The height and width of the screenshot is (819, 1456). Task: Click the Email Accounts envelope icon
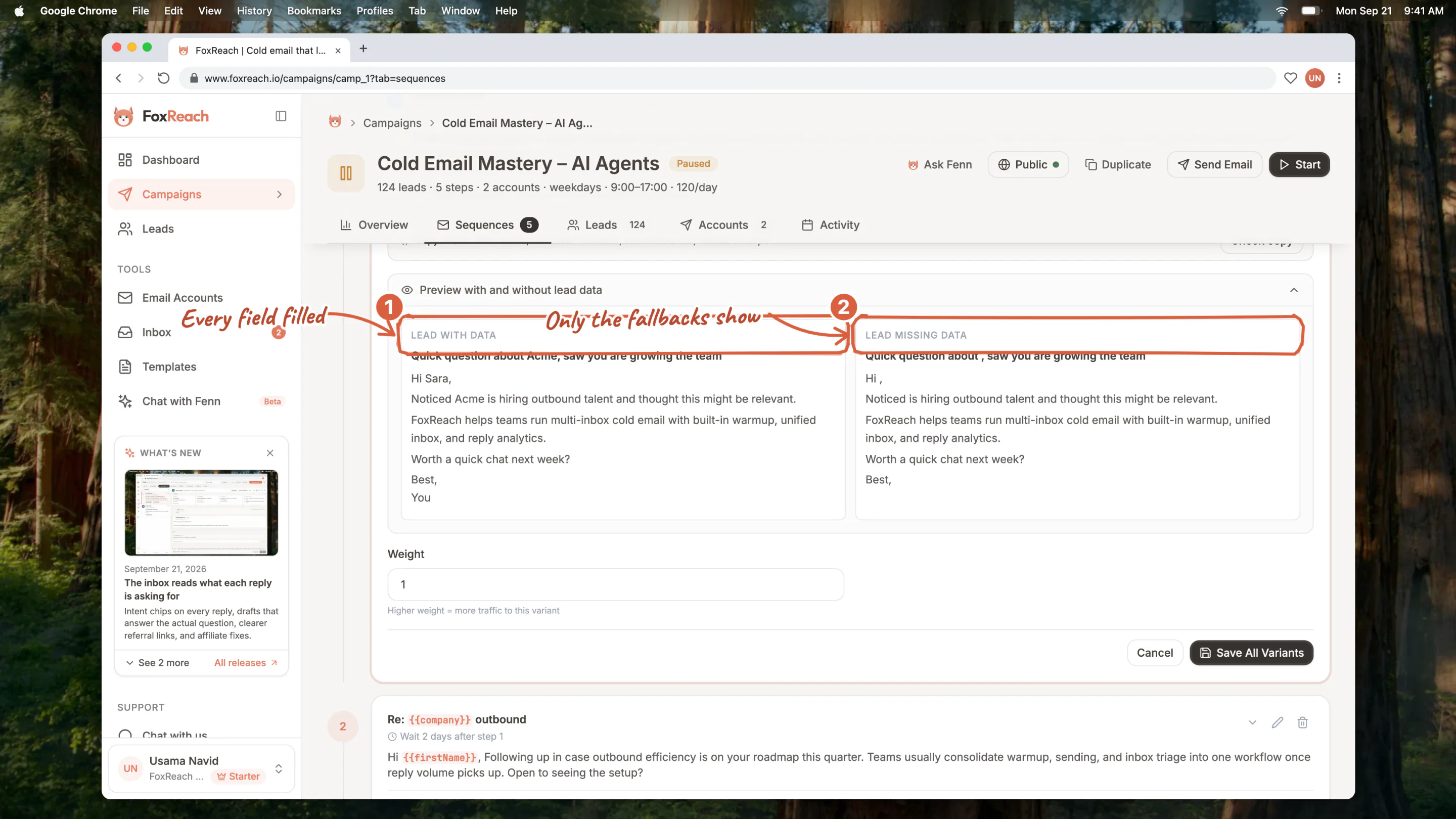[125, 298]
